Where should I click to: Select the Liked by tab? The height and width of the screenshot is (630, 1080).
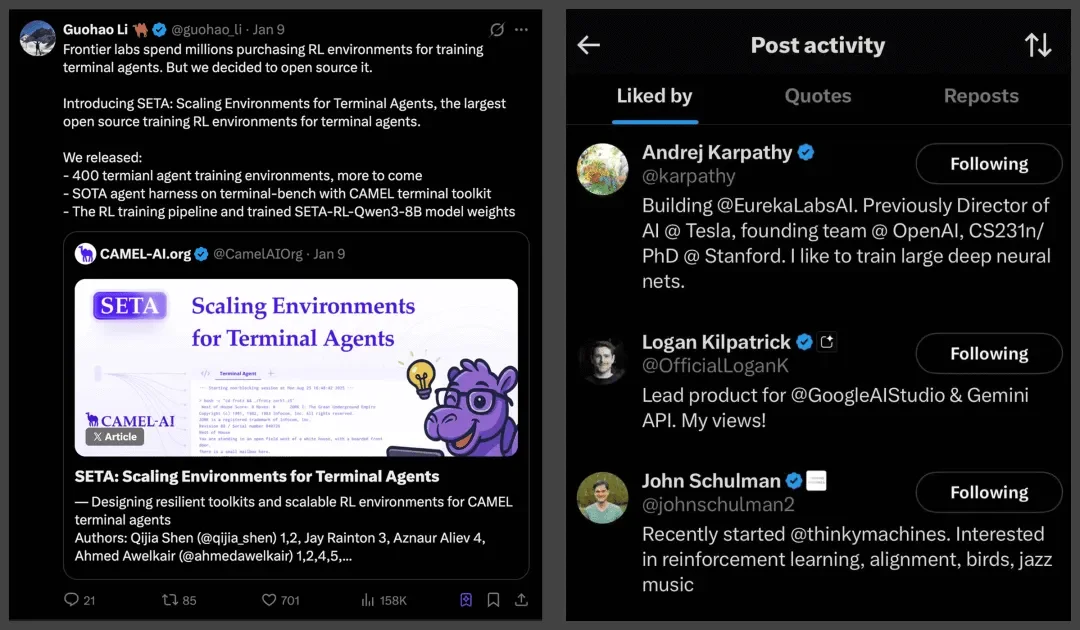tap(654, 96)
